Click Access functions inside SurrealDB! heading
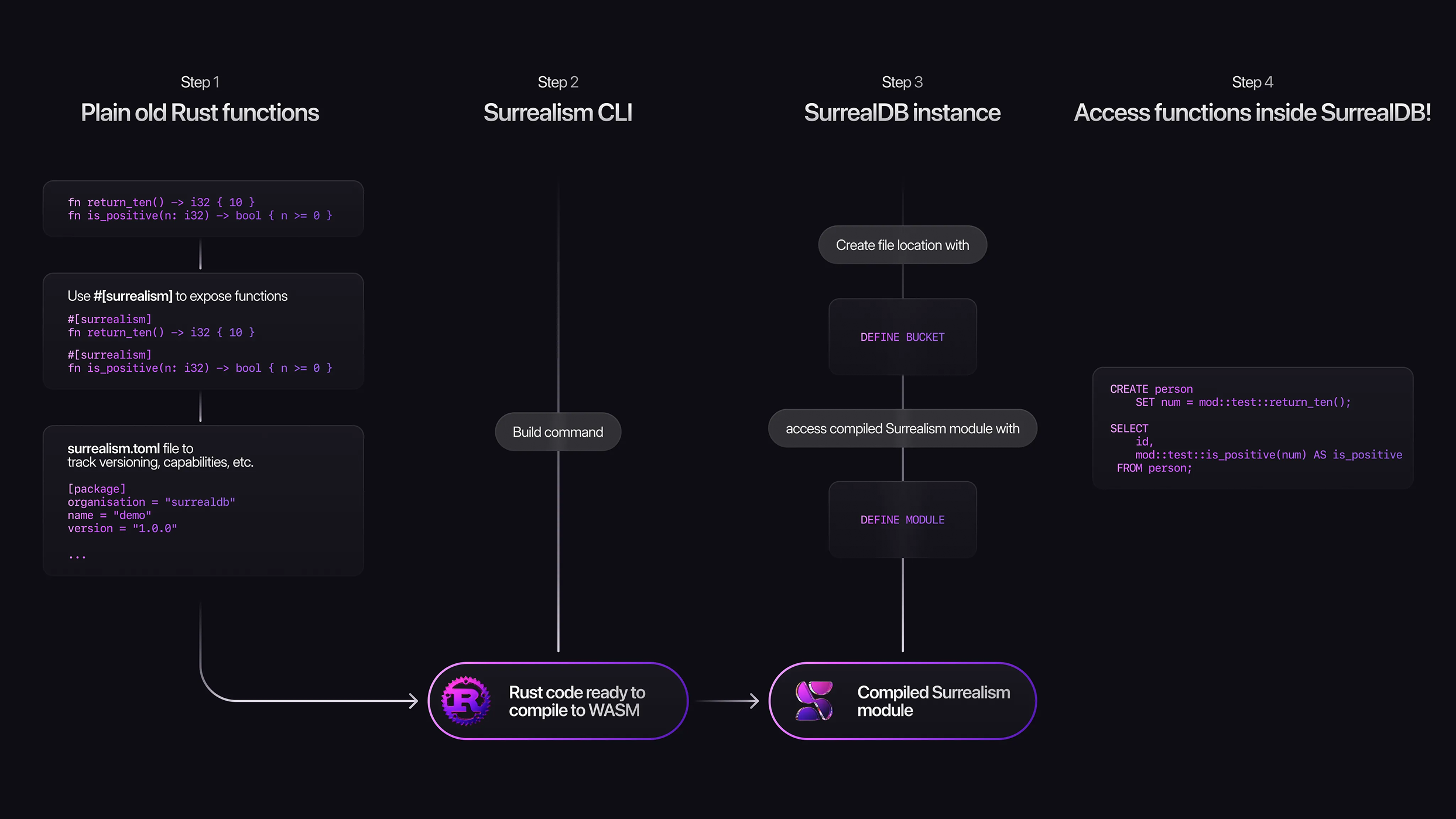This screenshot has height=819, width=1456. point(1252,113)
